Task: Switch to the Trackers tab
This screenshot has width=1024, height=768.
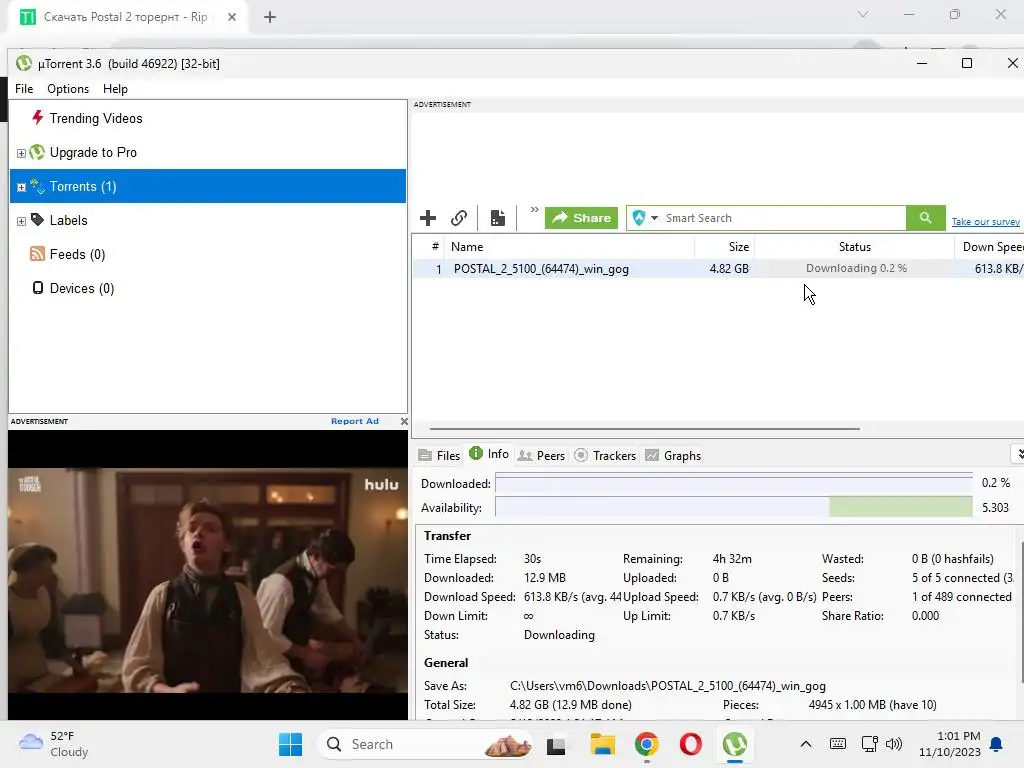Action: point(605,455)
